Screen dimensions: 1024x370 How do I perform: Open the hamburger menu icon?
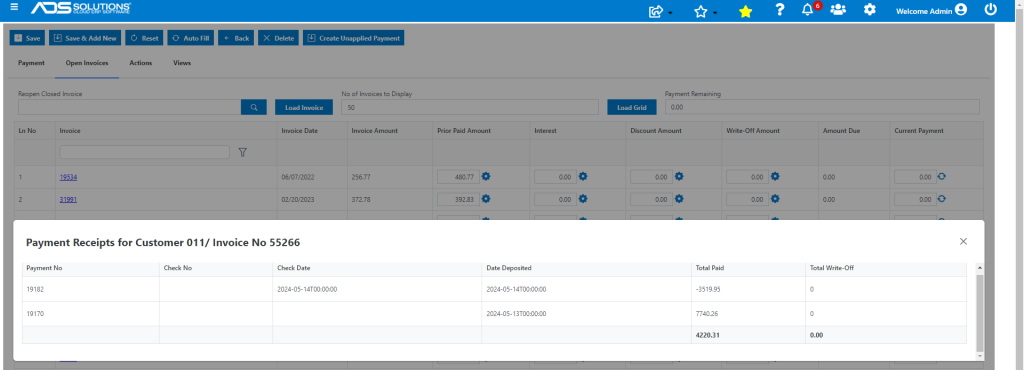tap(14, 8)
